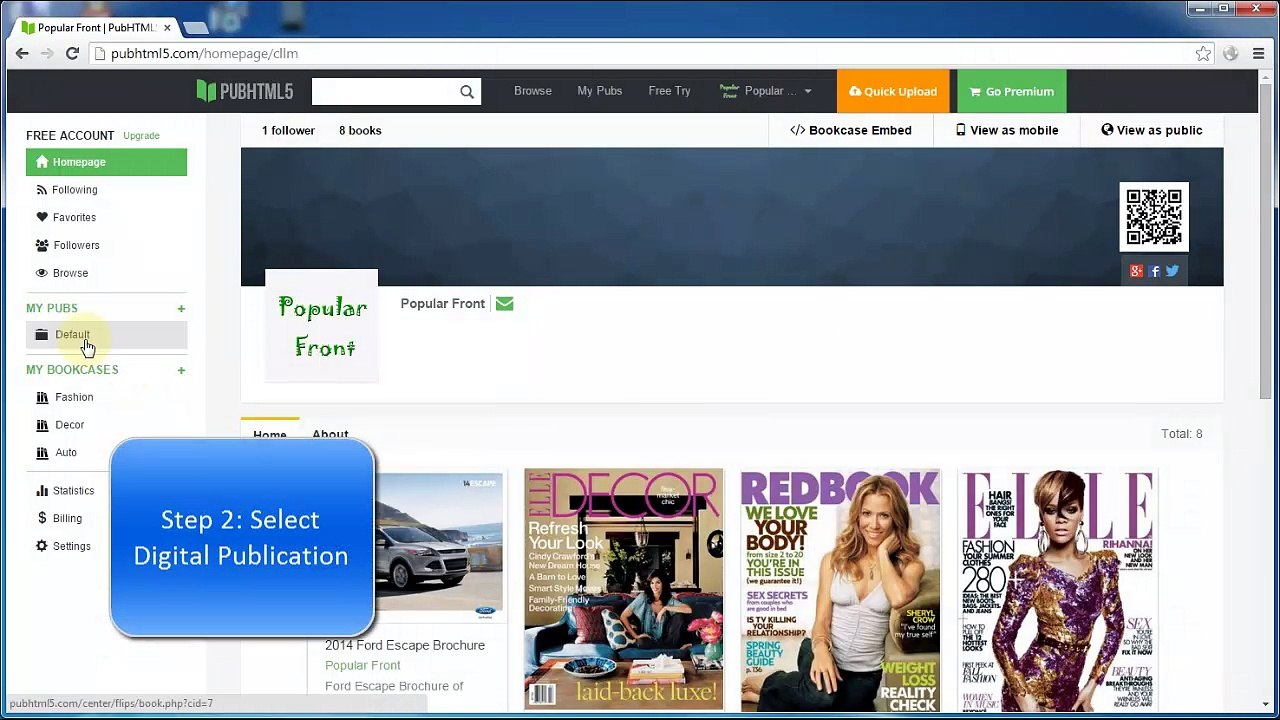
Task: Open Statistics in the sidebar
Action: [73, 491]
